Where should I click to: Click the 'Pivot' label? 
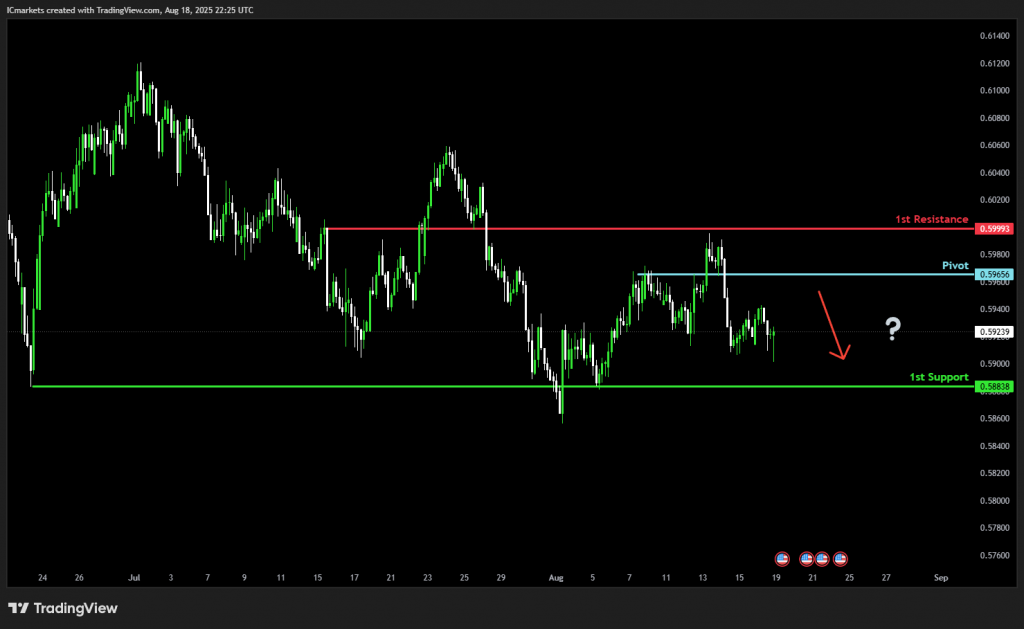click(x=955, y=265)
